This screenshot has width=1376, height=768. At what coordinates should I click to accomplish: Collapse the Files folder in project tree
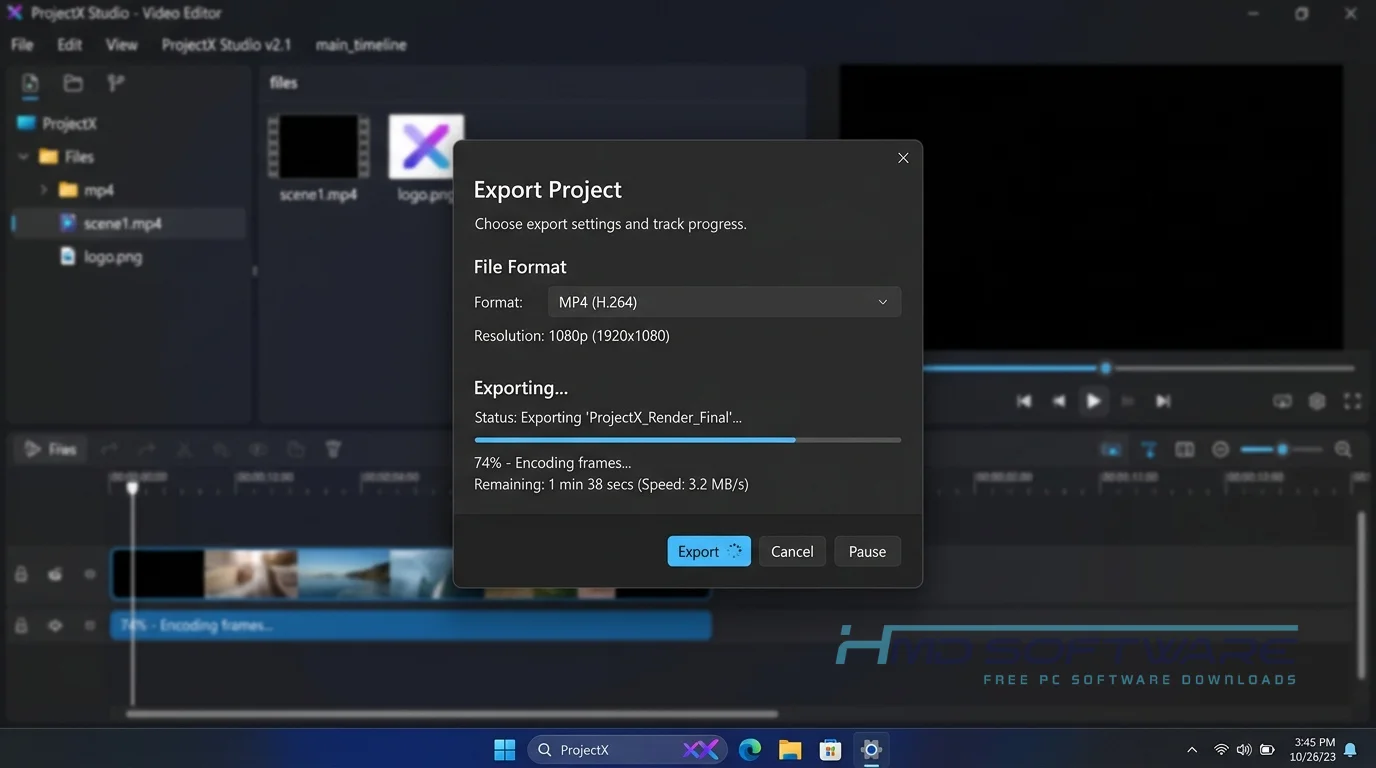[x=23, y=157]
